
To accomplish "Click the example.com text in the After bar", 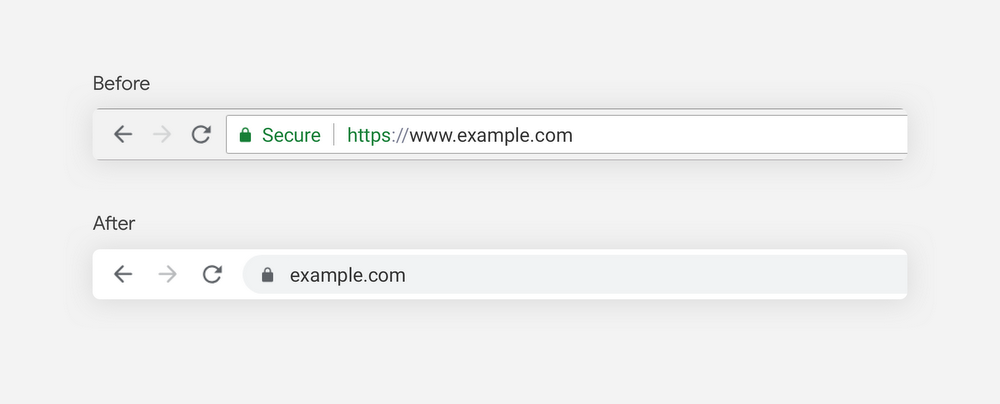I will [348, 275].
